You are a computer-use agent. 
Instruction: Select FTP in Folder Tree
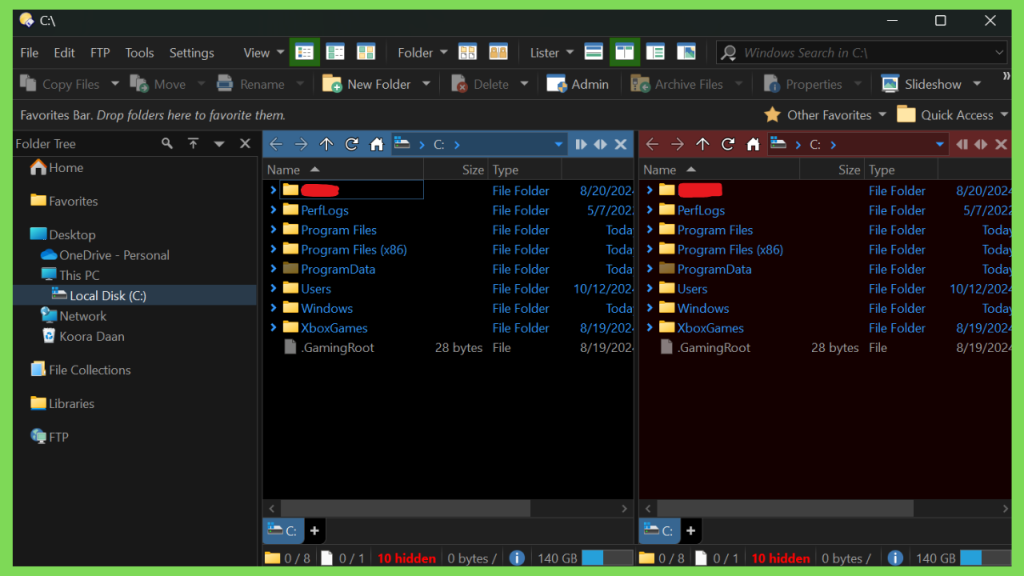click(x=50, y=437)
